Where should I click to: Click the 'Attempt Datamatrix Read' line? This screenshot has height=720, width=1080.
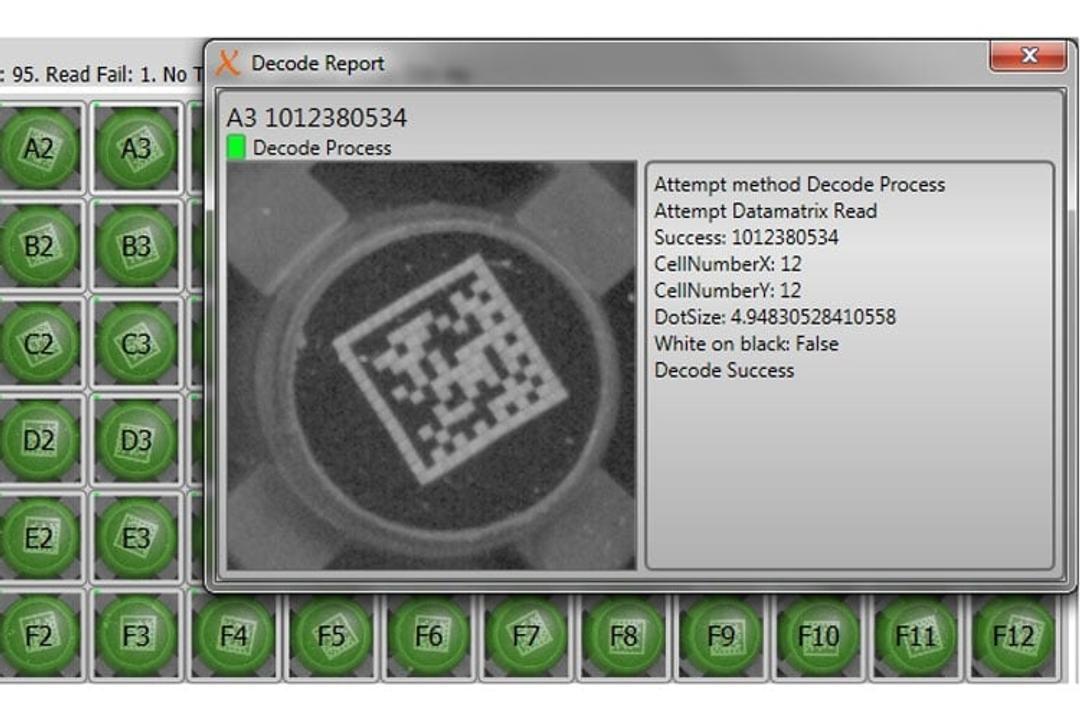tap(765, 211)
